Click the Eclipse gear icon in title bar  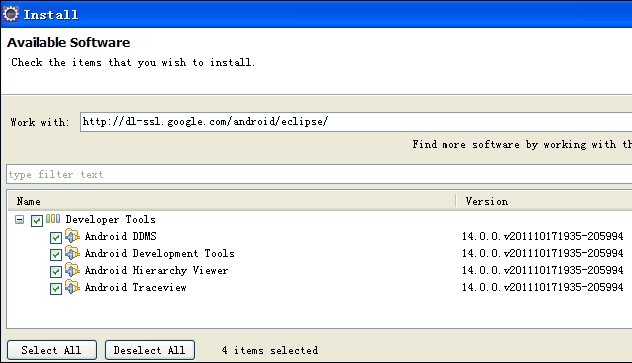coord(10,14)
